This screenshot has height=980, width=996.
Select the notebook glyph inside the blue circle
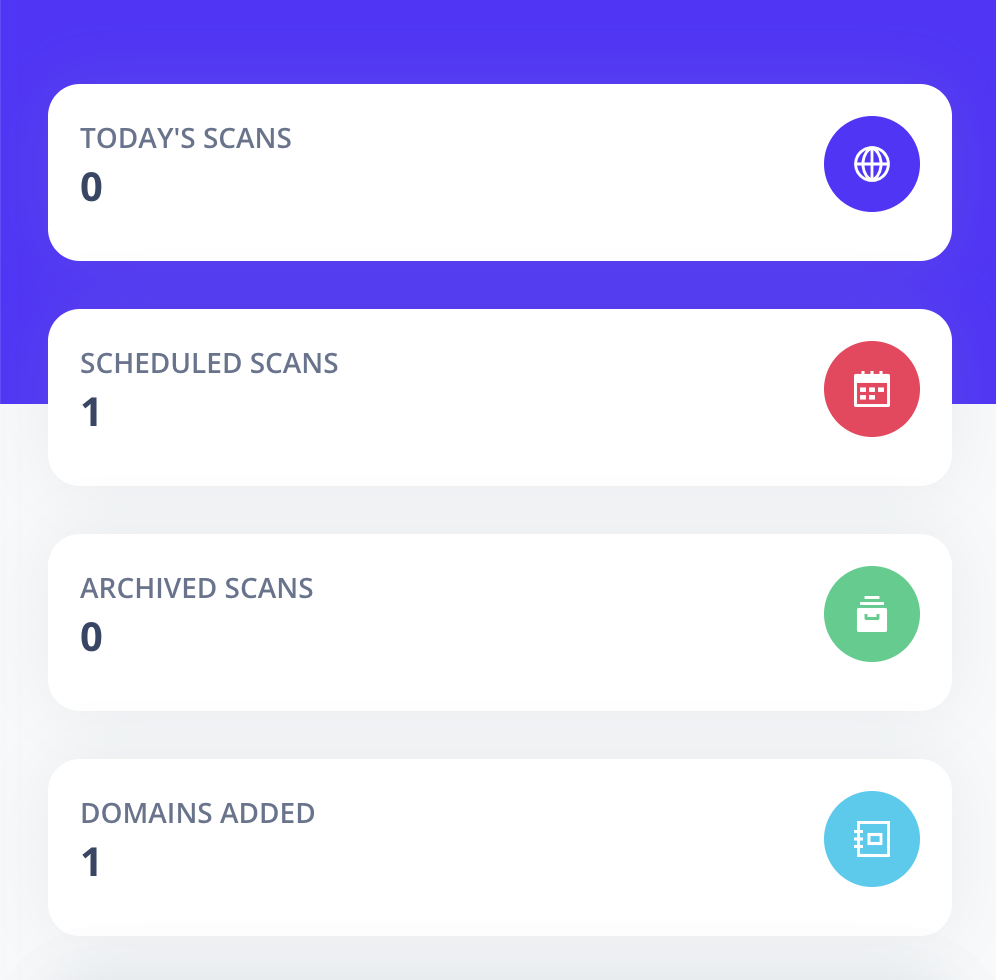tap(872, 838)
